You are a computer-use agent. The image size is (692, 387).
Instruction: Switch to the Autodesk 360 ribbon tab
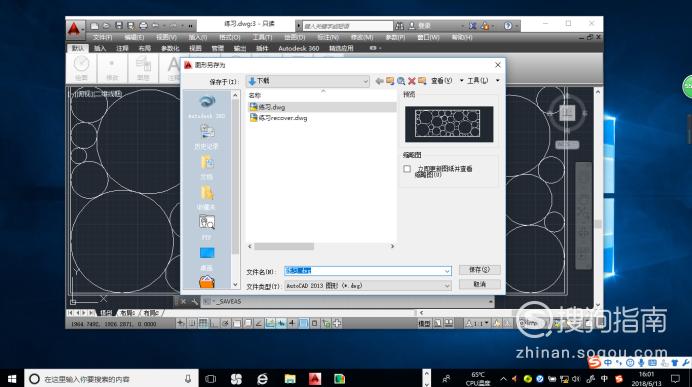(298, 48)
